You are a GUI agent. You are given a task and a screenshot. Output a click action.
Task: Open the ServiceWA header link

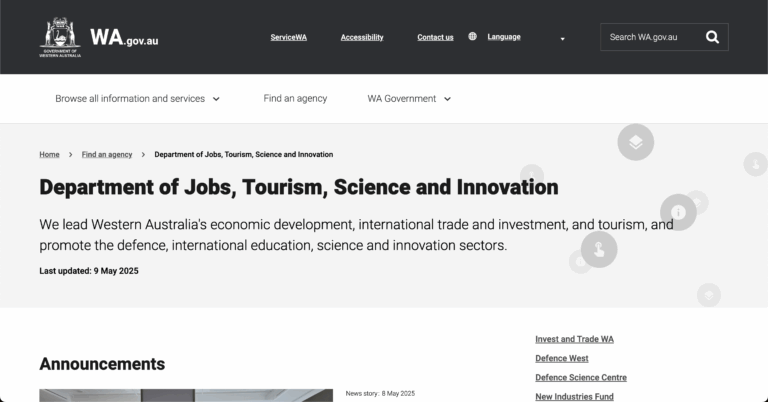point(288,37)
